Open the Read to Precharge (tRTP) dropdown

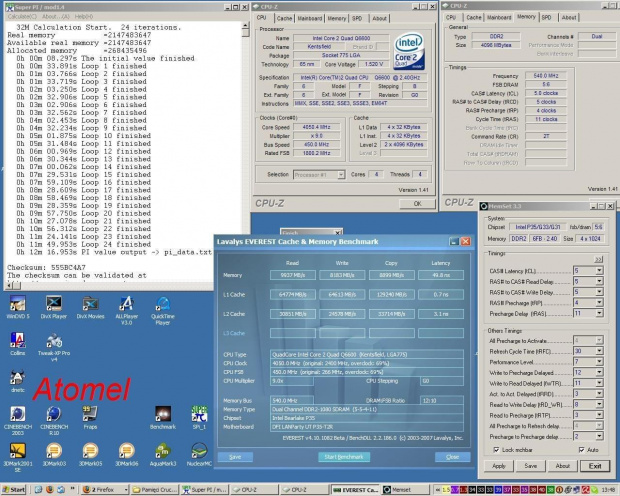599,415
